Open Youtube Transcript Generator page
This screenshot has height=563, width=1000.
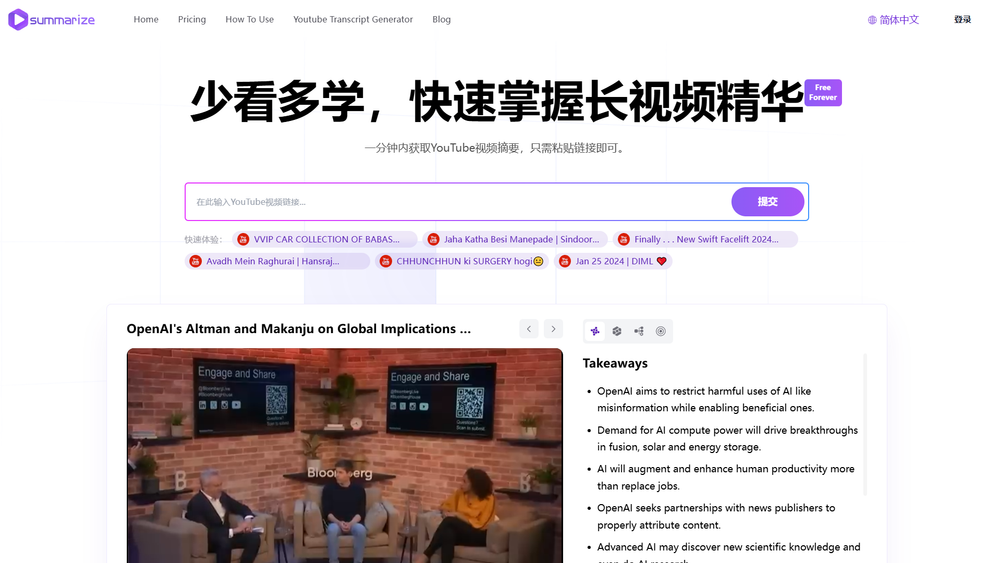[353, 20]
